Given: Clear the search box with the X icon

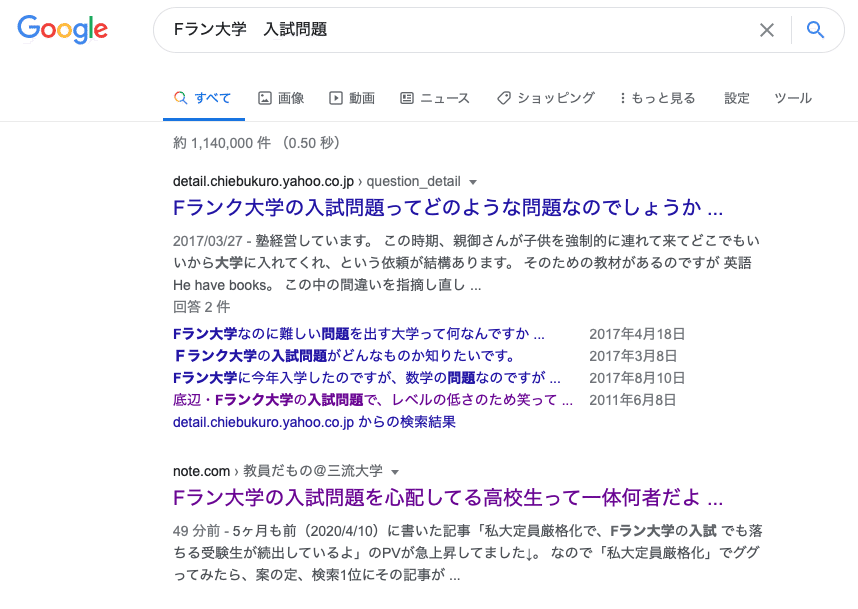Looking at the screenshot, I should pyautogui.click(x=767, y=30).
